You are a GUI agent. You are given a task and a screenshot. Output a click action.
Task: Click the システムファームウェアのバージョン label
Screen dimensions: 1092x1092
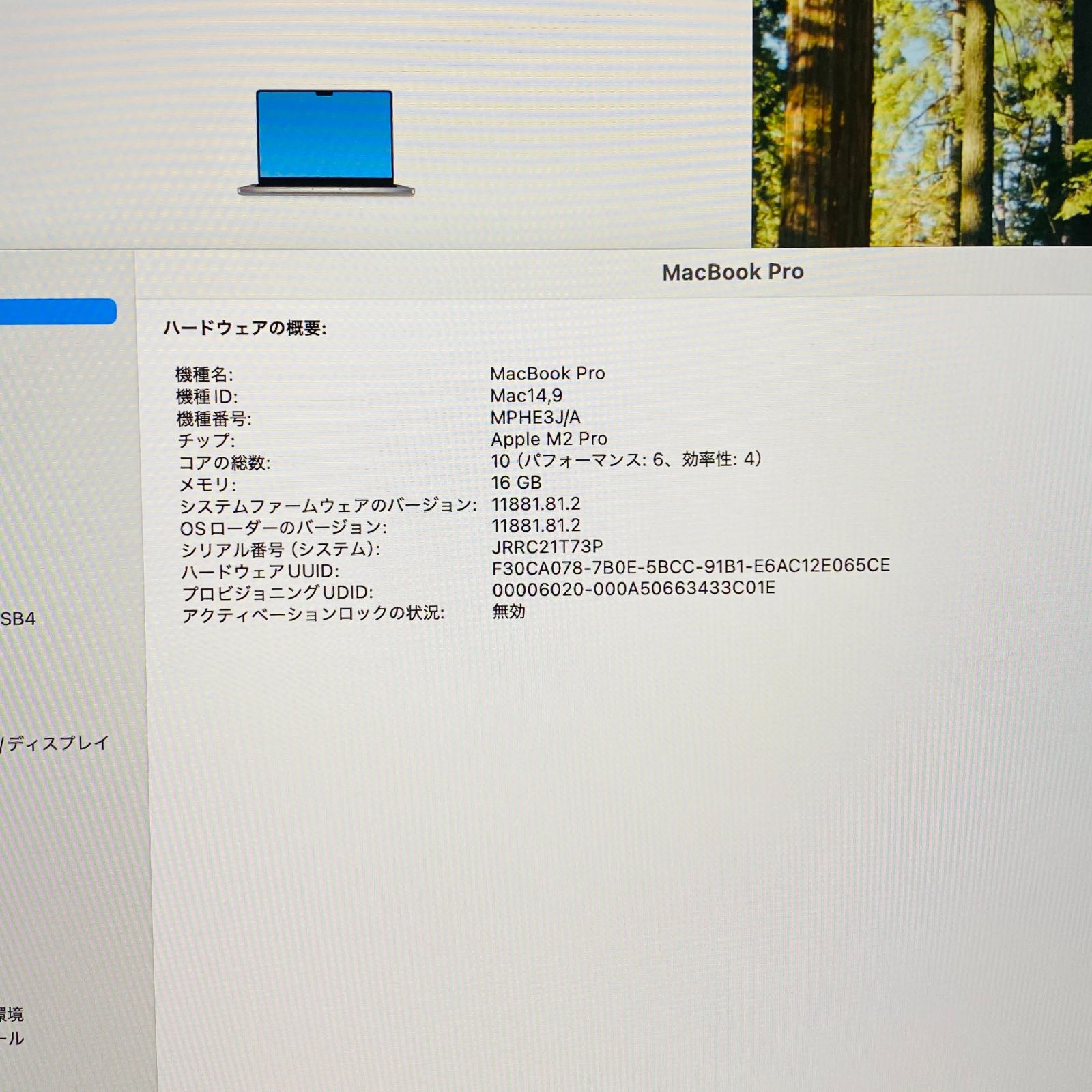[x=328, y=506]
